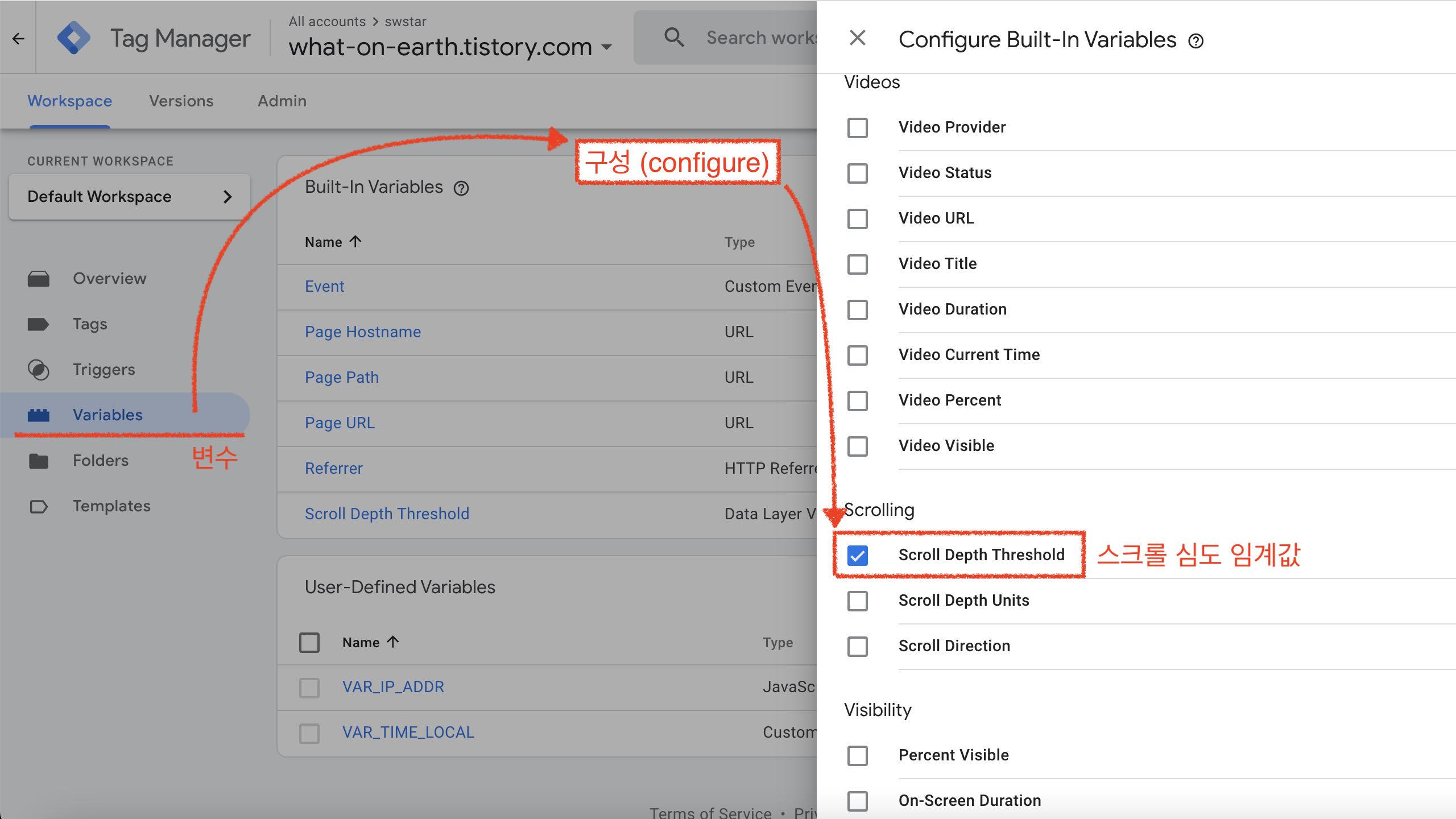Select the VAR_IP_ADDR checkbox
The height and width of the screenshot is (819, 1456).
(309, 688)
